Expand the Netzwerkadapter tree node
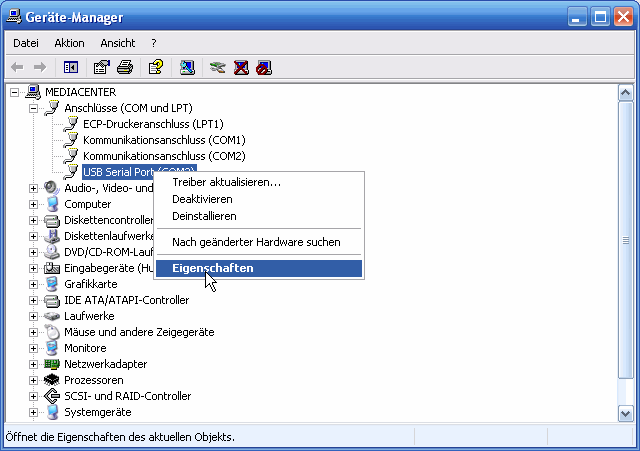640x451 pixels. 33,364
